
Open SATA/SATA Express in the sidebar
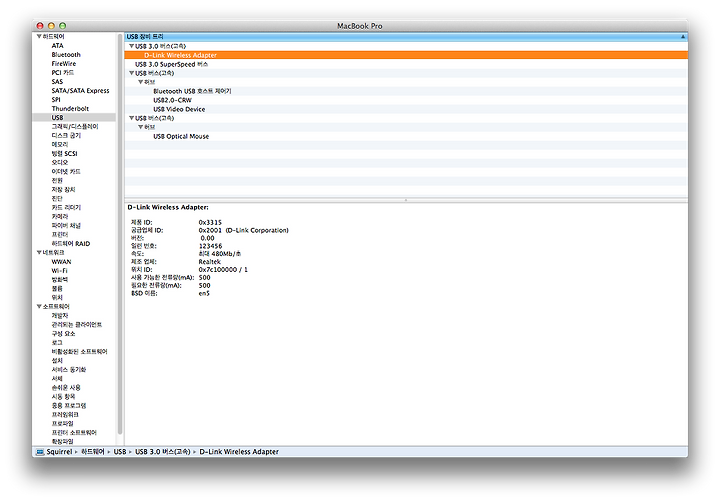point(80,90)
